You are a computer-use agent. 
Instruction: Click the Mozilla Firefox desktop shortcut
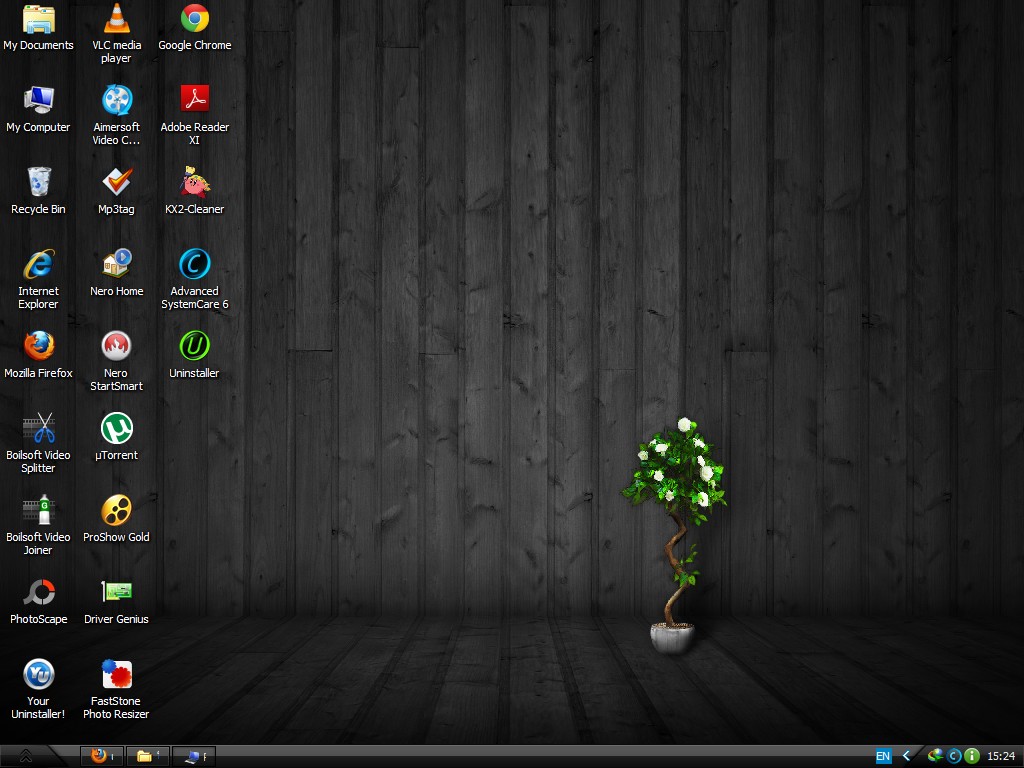click(38, 346)
